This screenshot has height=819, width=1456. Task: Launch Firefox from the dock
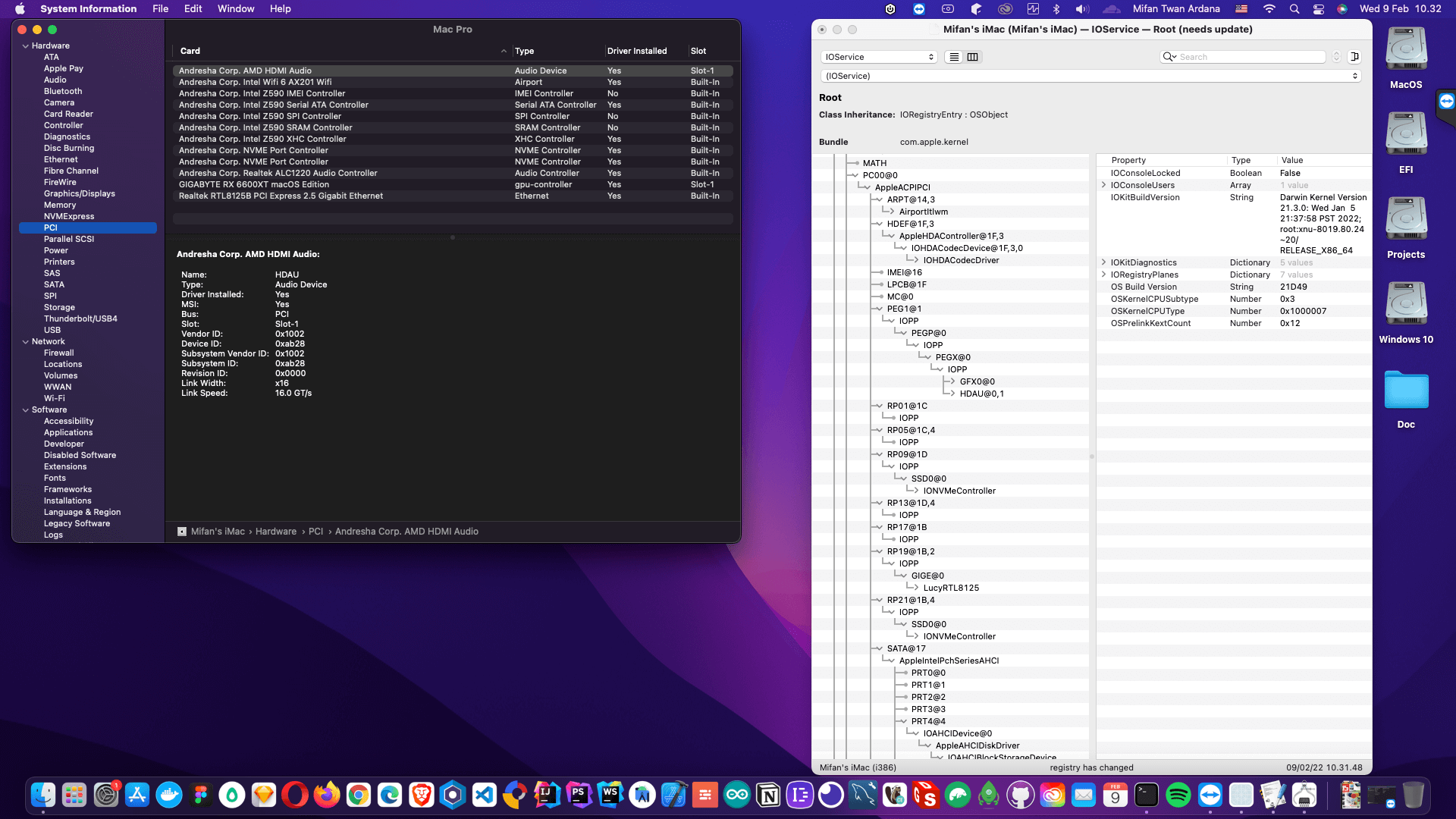(327, 795)
